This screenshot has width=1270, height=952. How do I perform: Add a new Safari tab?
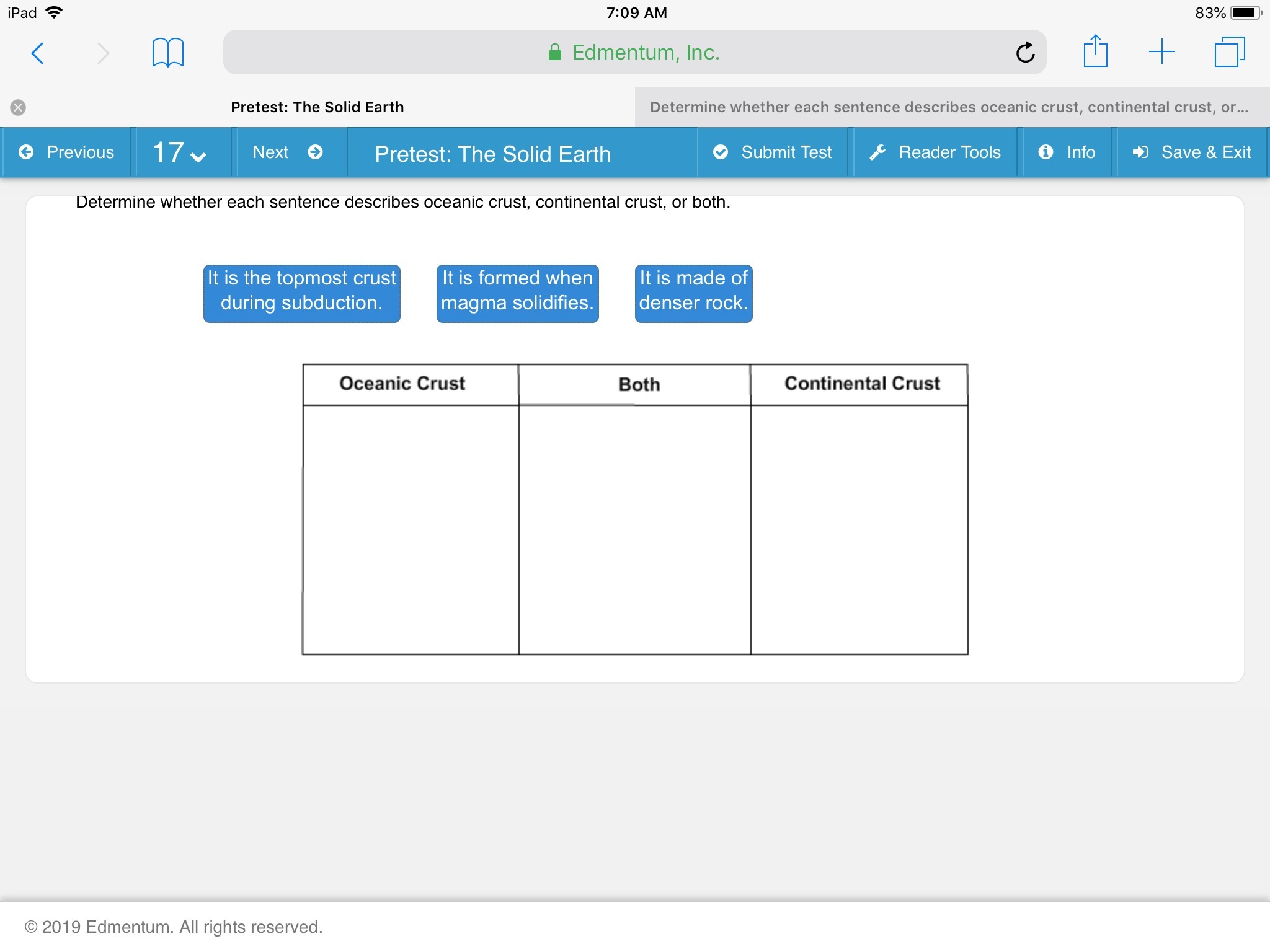1161,52
